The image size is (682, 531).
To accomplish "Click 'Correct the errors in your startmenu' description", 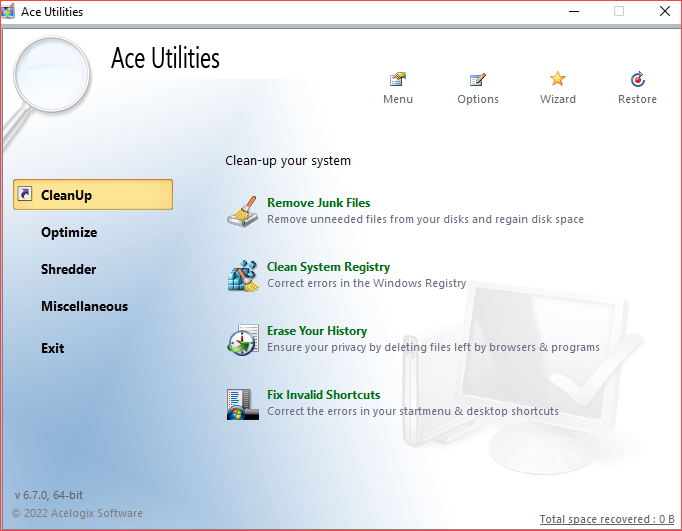I will (413, 411).
